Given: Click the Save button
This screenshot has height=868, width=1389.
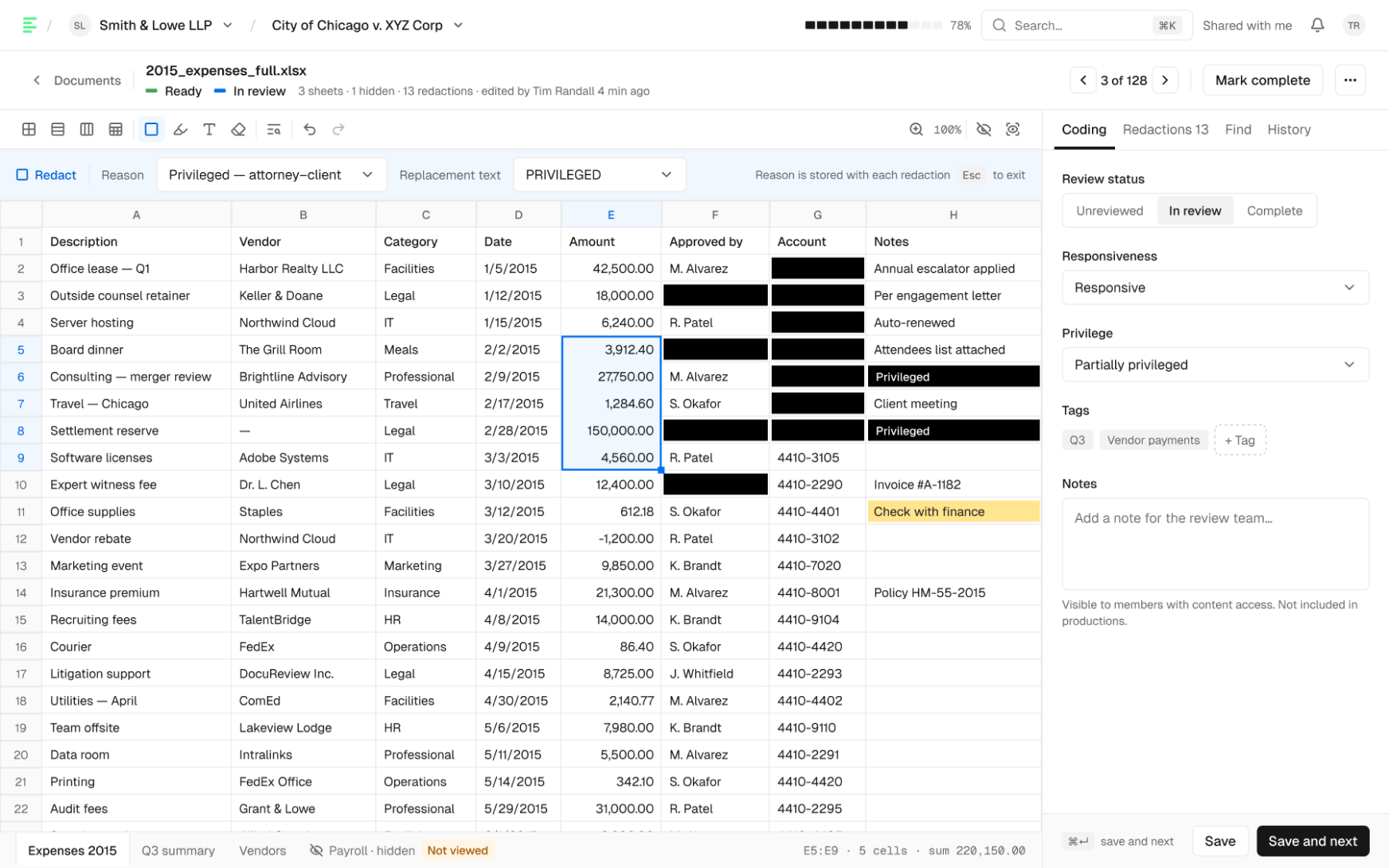Looking at the screenshot, I should (x=1219, y=841).
